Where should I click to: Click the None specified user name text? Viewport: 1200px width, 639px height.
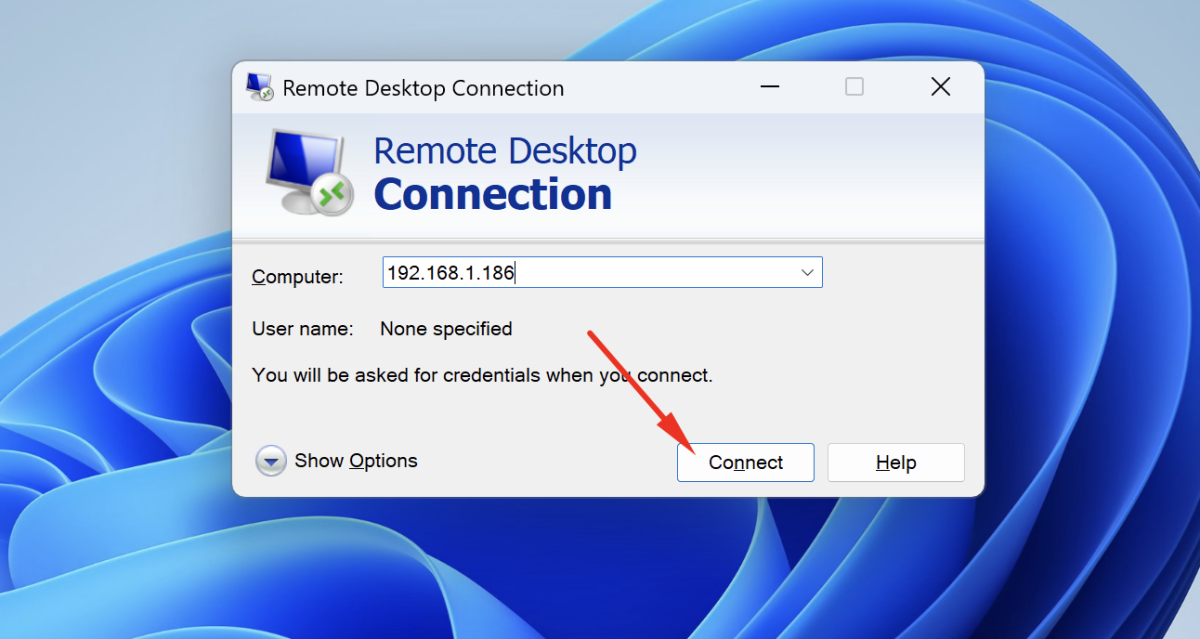pos(446,329)
